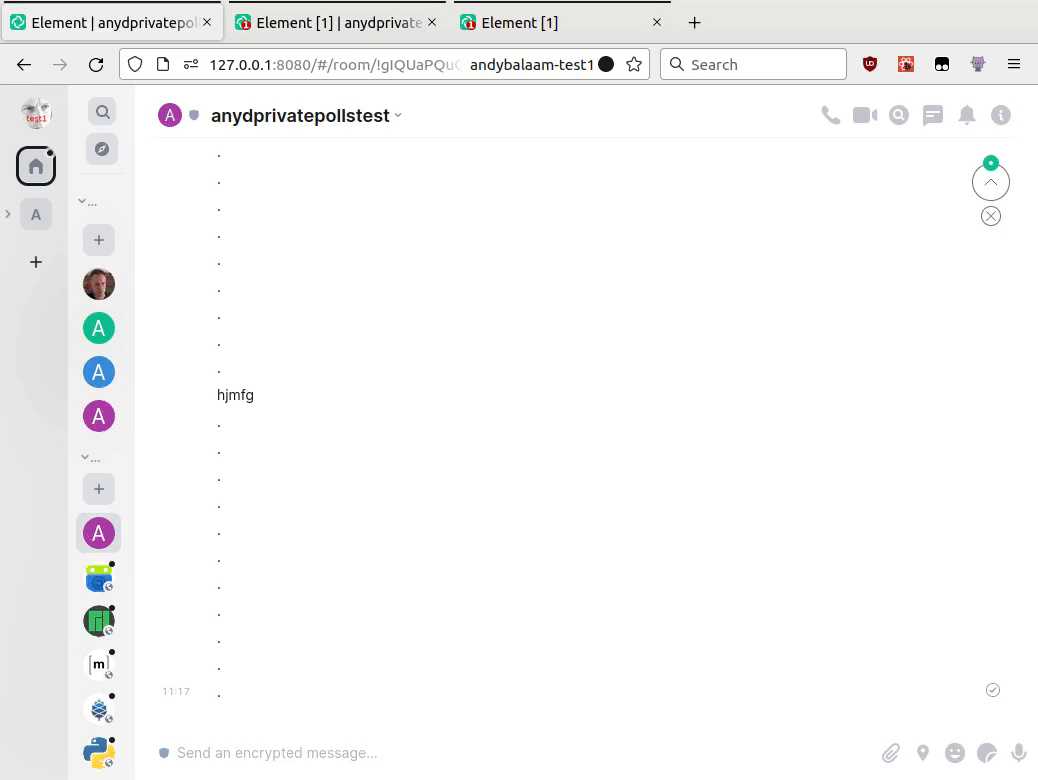Open site permissions icon in URL bar
Viewport: 1038px width, 780px height.
coord(191,64)
